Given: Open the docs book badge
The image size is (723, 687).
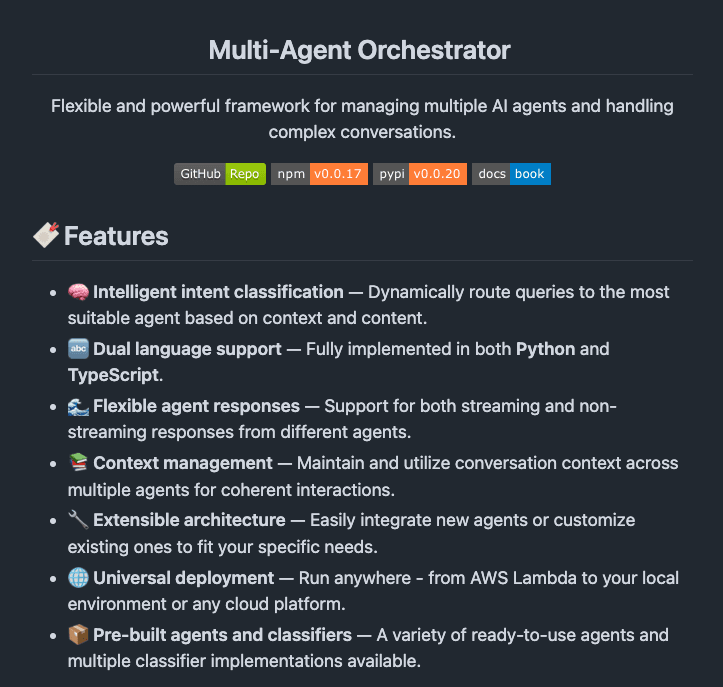Looking at the screenshot, I should [511, 174].
